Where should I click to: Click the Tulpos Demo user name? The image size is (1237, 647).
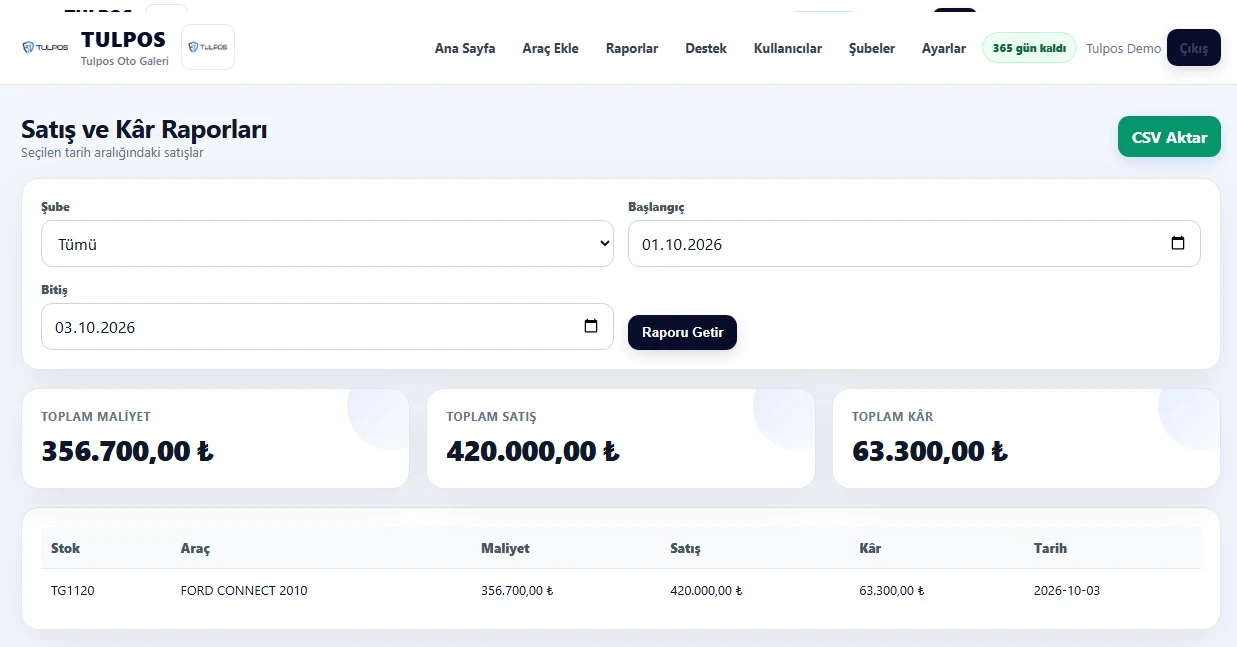(x=1124, y=48)
